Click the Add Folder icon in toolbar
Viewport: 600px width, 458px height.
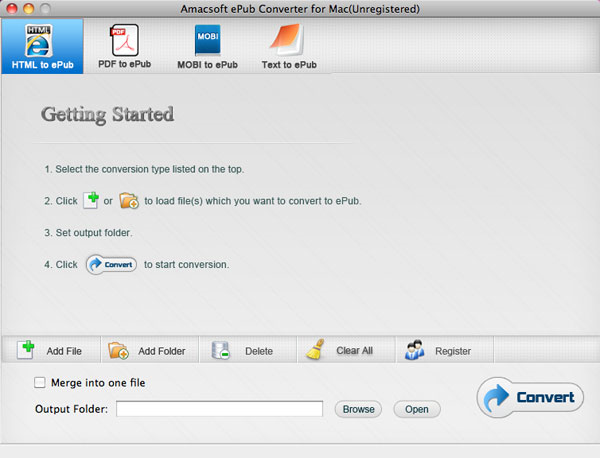[118, 350]
